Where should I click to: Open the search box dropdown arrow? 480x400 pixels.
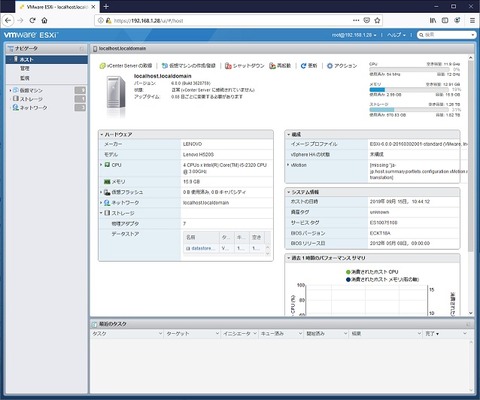click(473, 35)
